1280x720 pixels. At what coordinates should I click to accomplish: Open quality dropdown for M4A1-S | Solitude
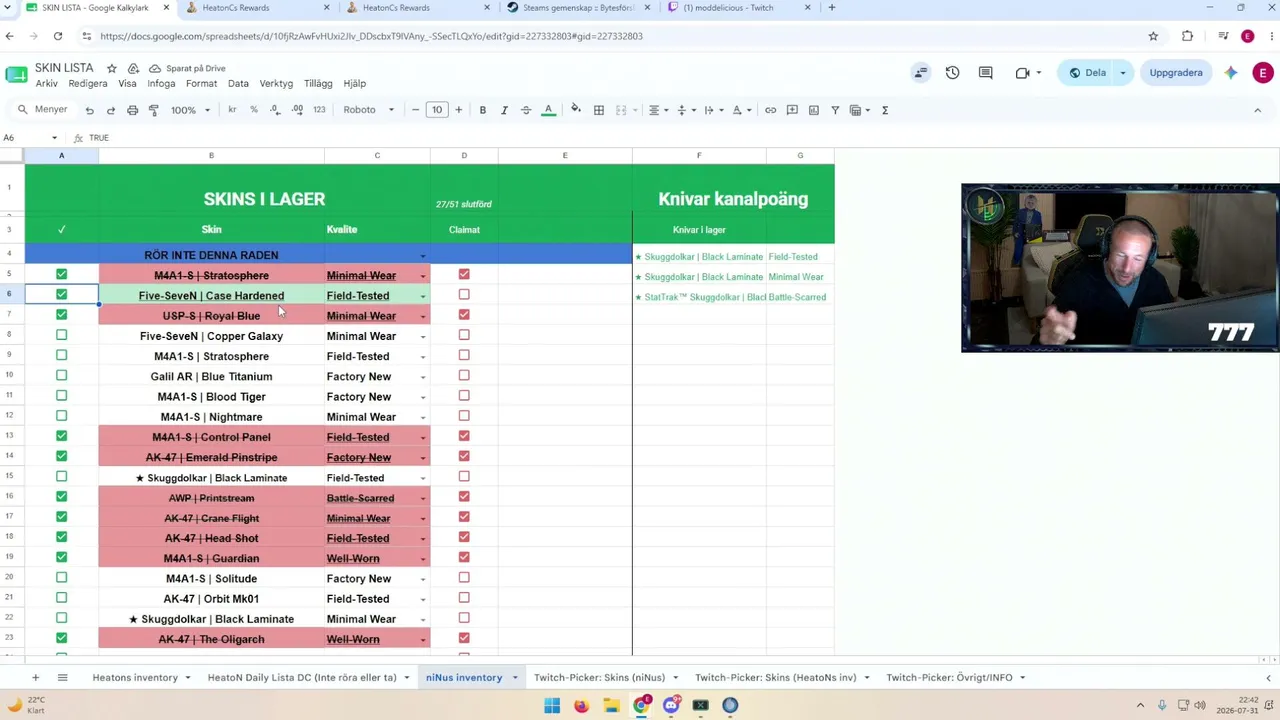click(x=423, y=579)
